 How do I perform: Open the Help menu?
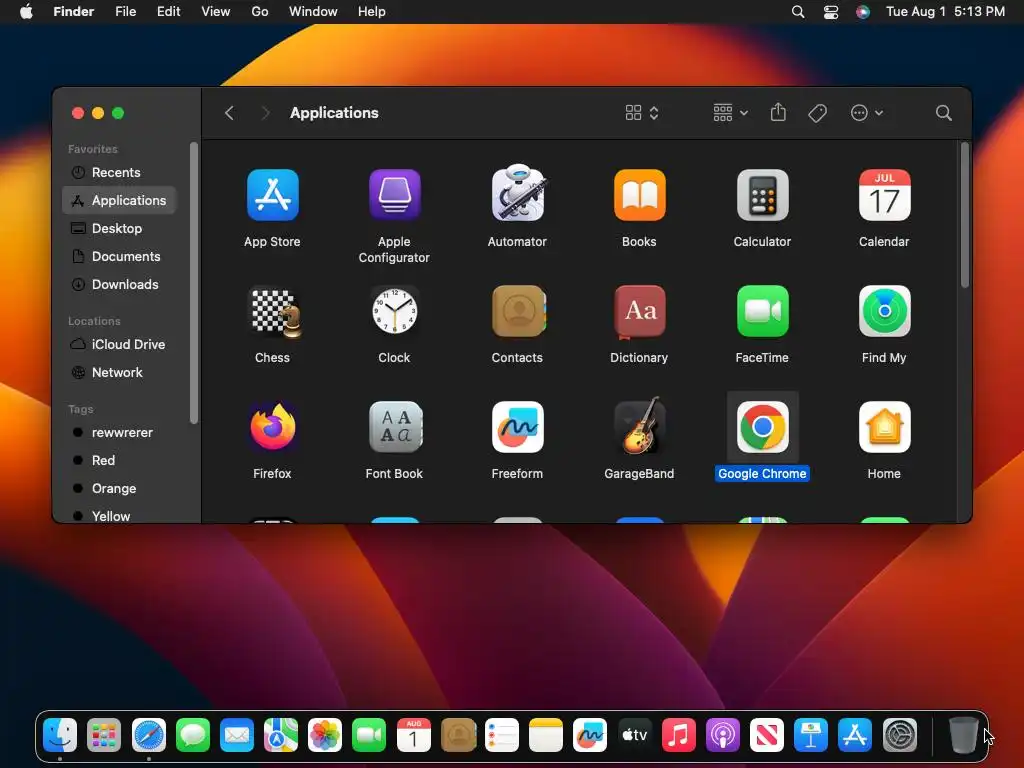click(x=372, y=12)
